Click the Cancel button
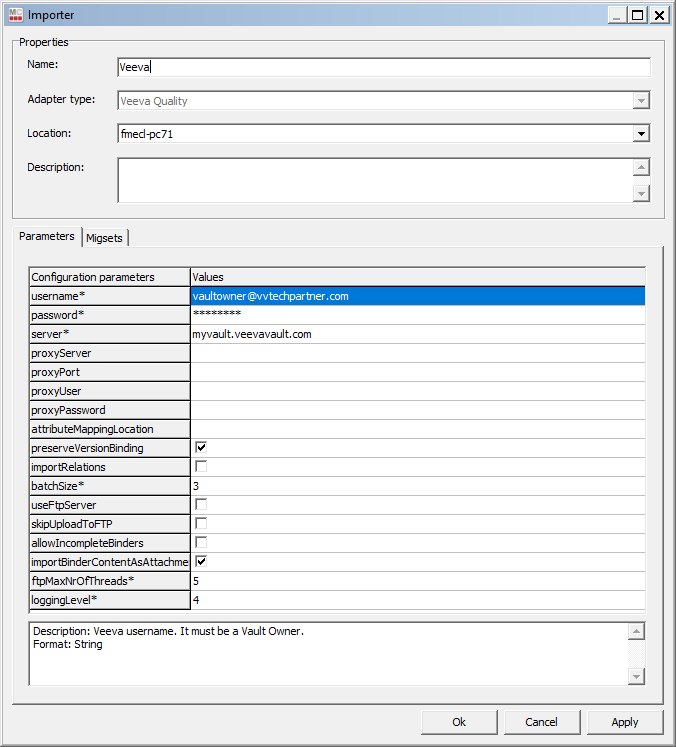Screen dimensions: 676x747 pos(541,722)
